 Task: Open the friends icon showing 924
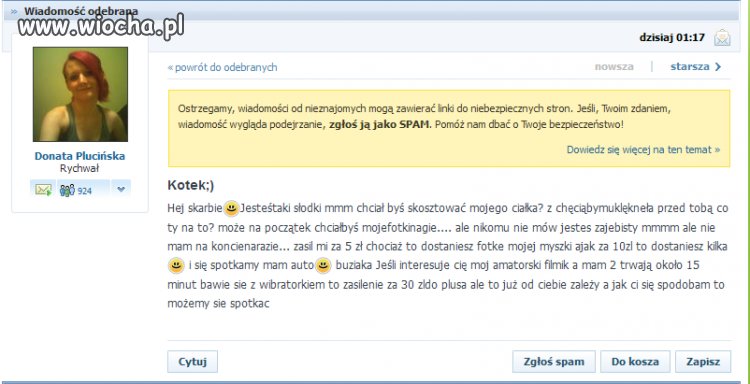pos(76,190)
